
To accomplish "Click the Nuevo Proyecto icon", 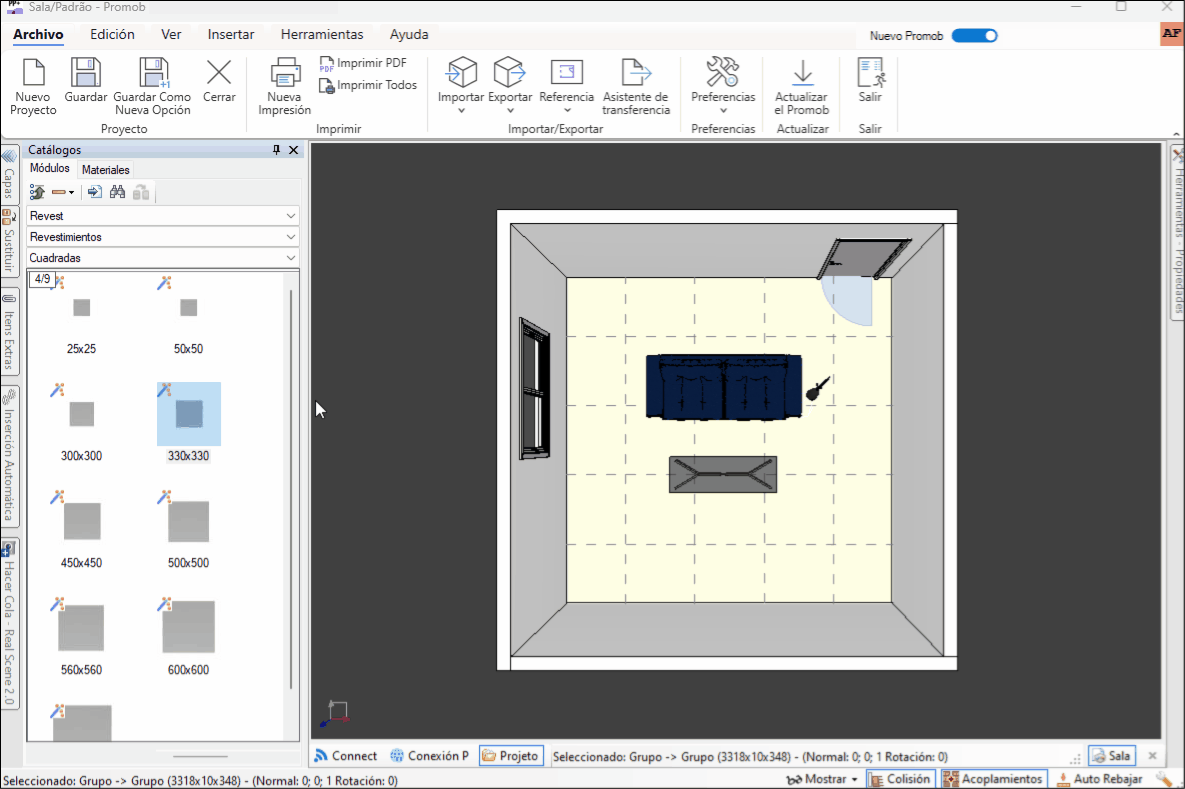I will click(33, 73).
